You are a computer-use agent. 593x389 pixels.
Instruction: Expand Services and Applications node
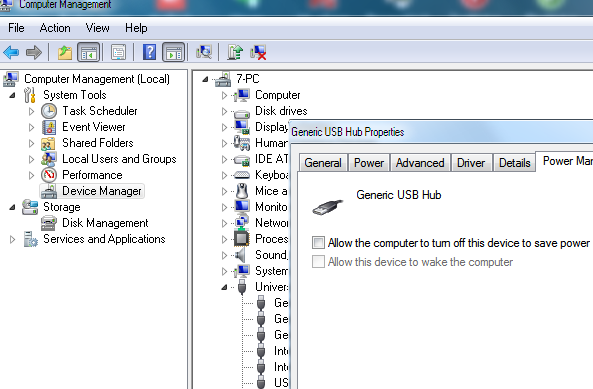pos(12,239)
